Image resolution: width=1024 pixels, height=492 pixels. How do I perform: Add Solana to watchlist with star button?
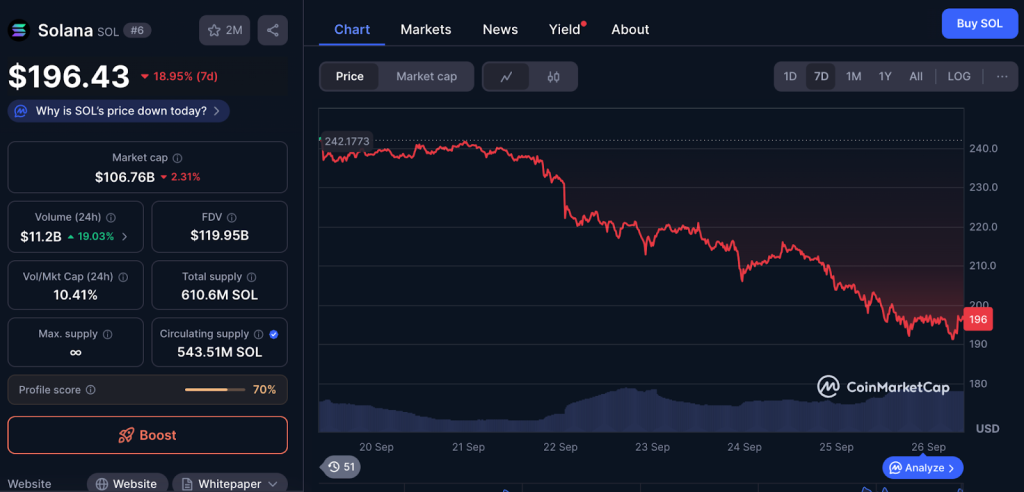tap(225, 30)
